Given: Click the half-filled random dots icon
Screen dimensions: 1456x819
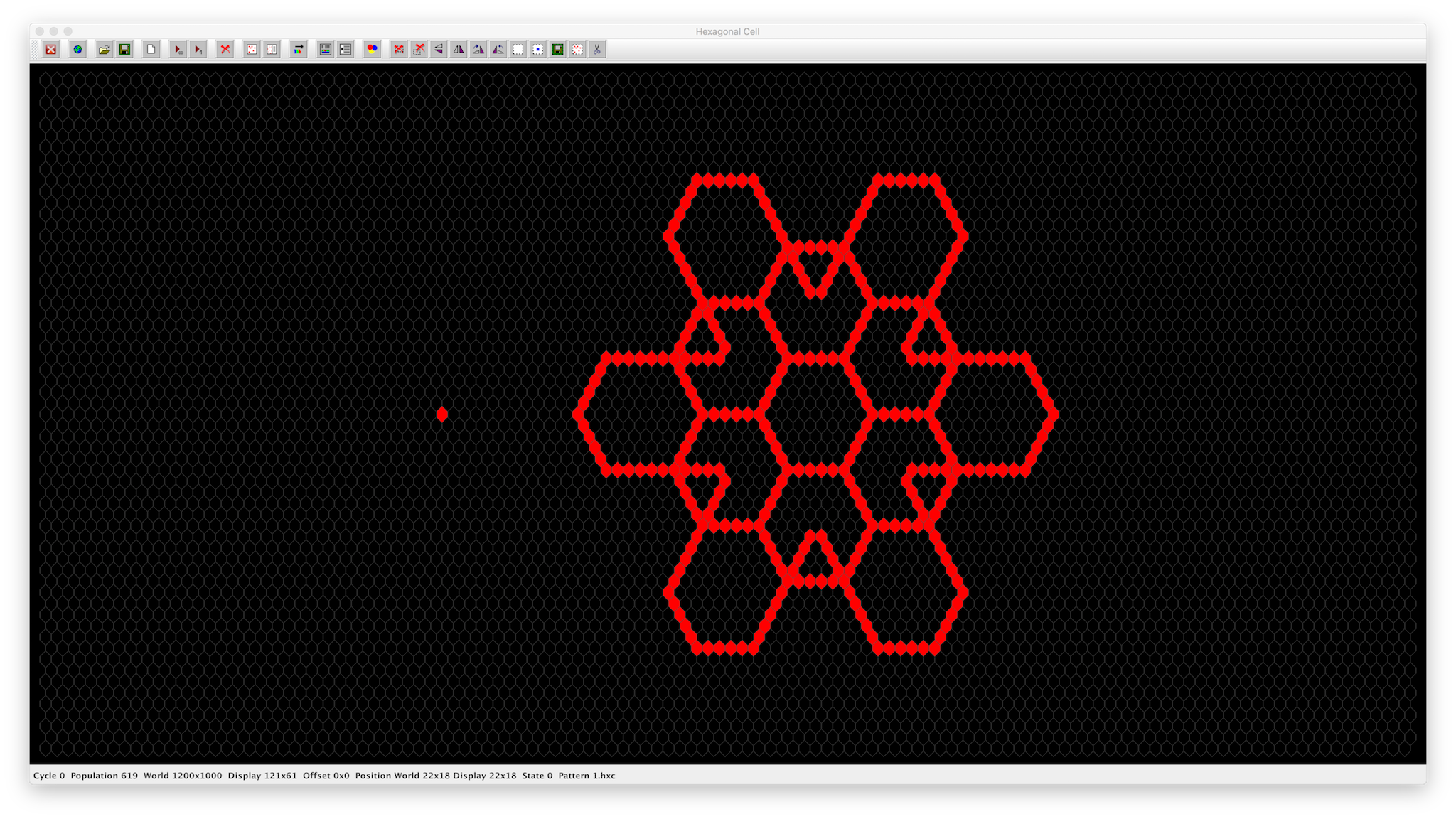Looking at the screenshot, I should [272, 50].
